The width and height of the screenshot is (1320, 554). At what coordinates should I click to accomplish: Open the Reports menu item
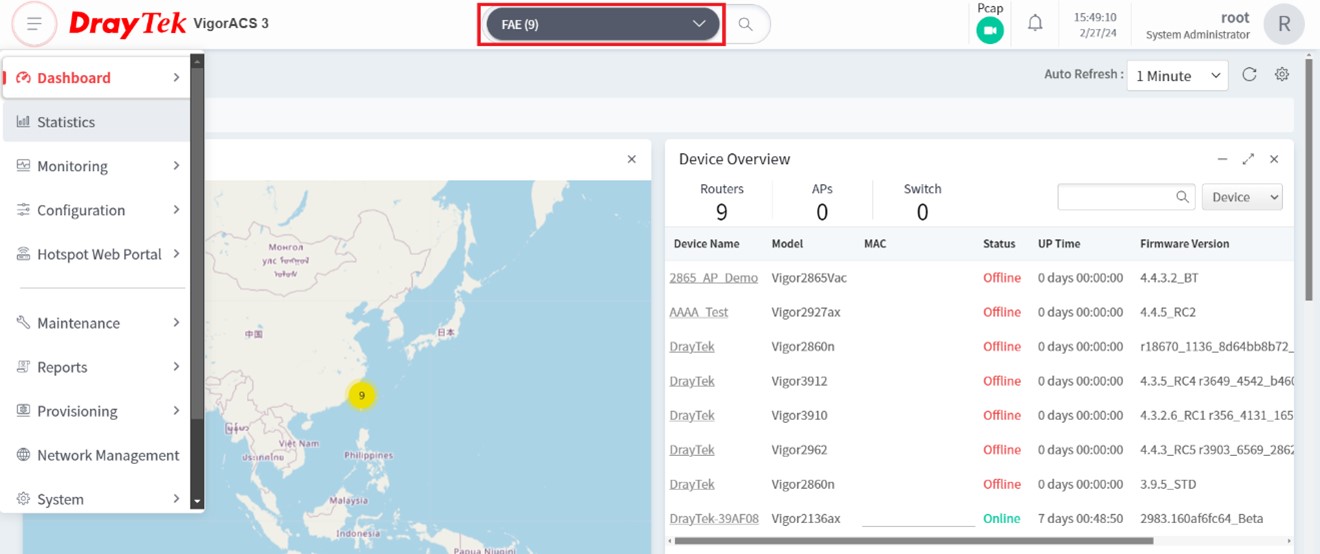pos(97,367)
